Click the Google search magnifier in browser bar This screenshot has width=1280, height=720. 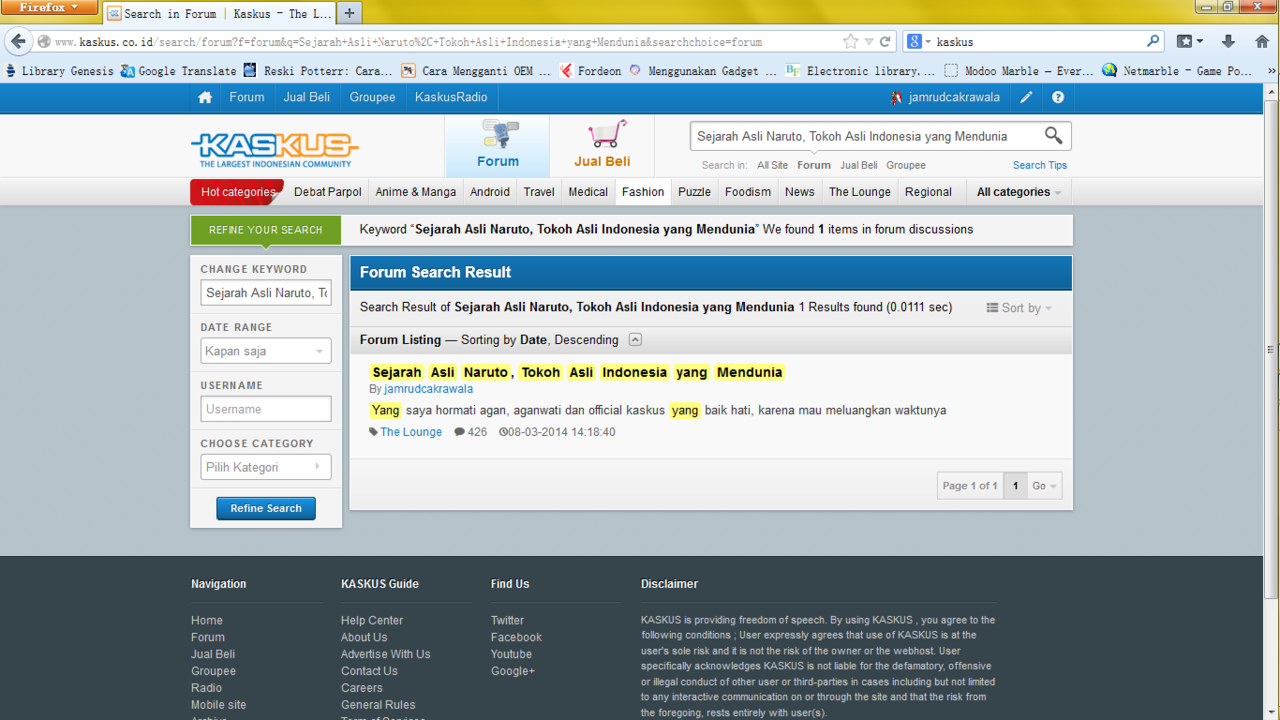(x=1153, y=42)
